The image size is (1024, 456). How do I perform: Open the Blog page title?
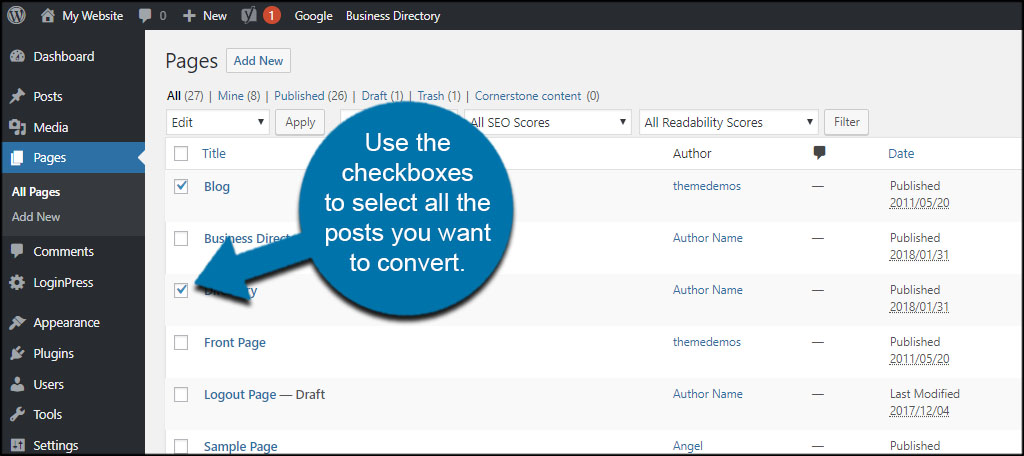pos(217,187)
